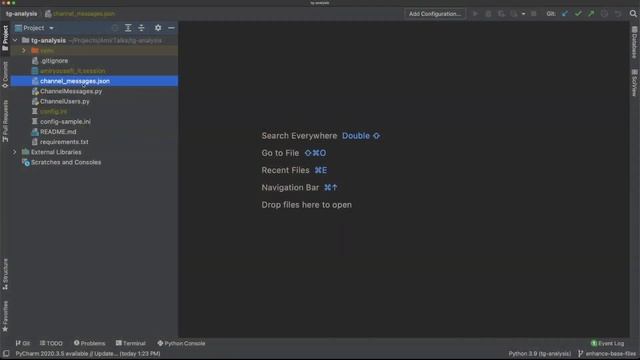Click the Git Commit green checkmark
The height and width of the screenshot is (360, 640).
pyautogui.click(x=578, y=13)
